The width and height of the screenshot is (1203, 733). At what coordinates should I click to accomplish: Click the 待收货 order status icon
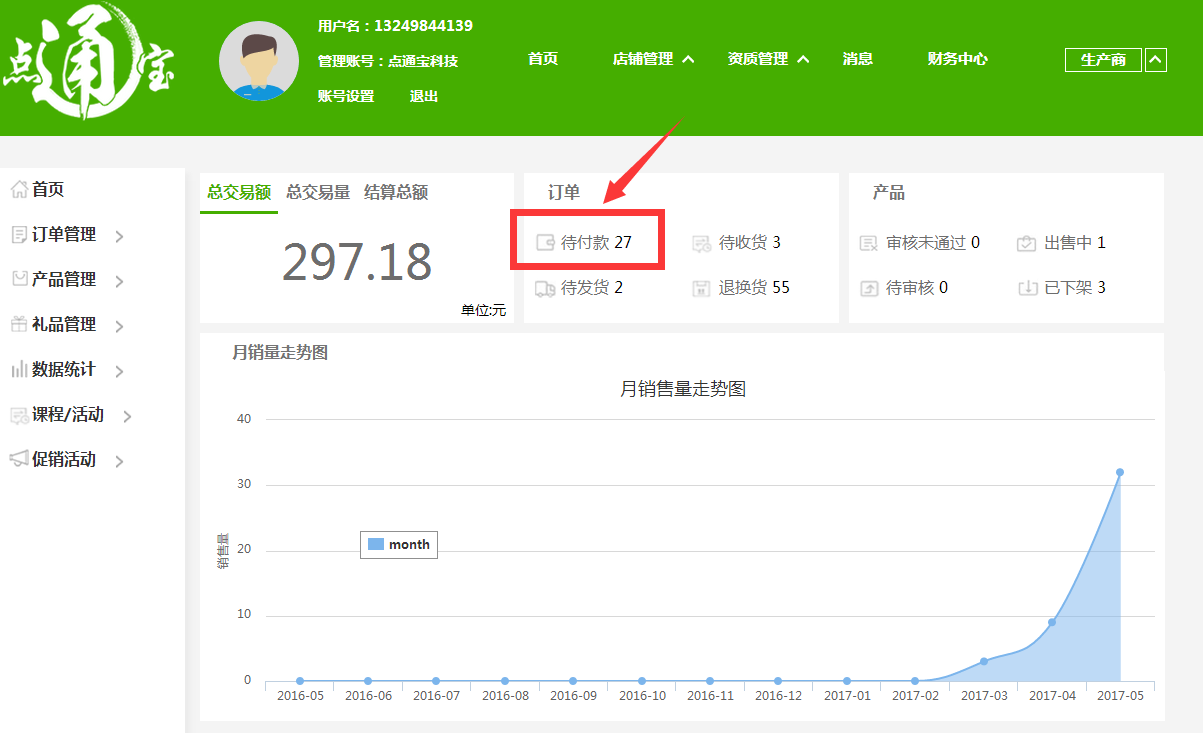coord(702,243)
